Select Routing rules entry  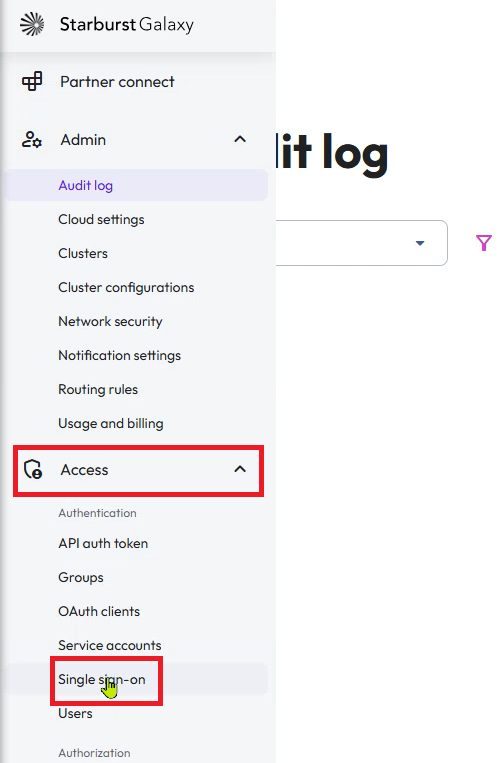(x=98, y=390)
